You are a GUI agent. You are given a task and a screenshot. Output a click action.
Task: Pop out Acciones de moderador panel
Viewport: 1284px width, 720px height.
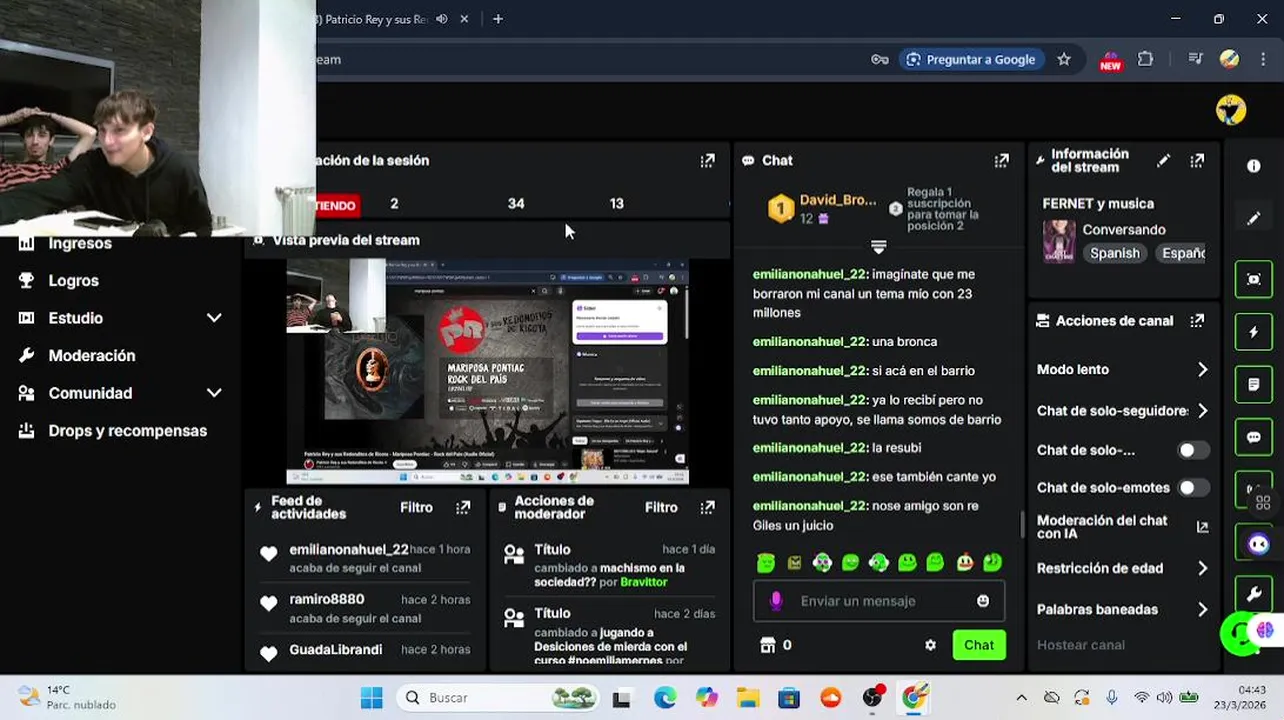click(707, 507)
